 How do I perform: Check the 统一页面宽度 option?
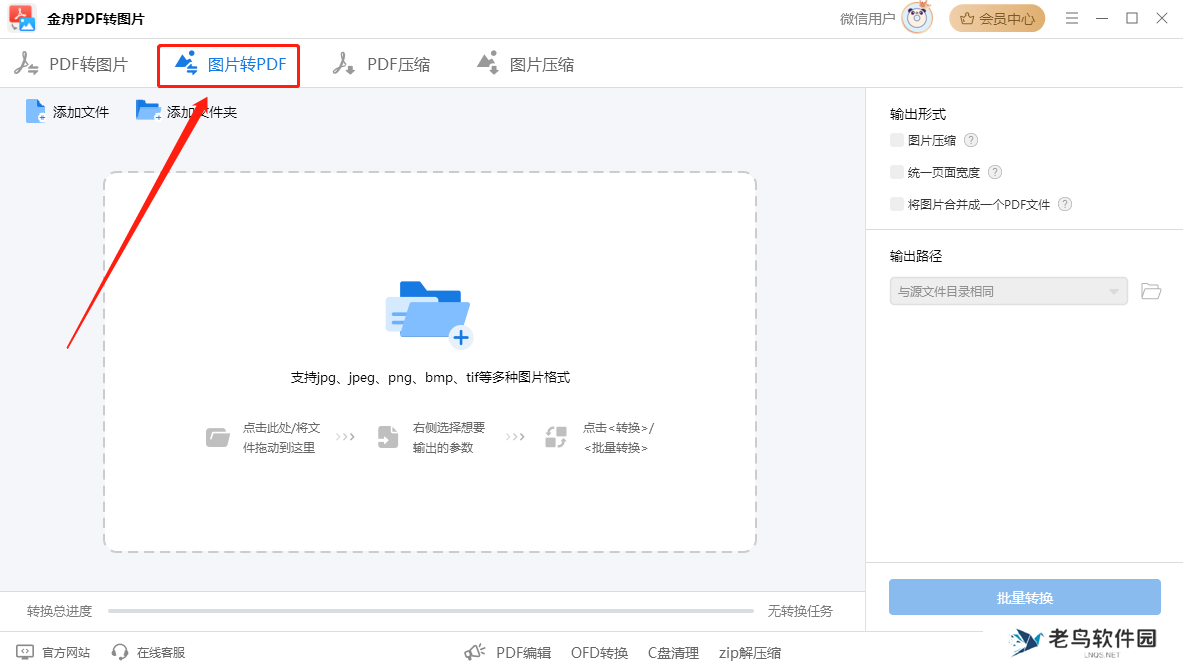[x=896, y=171]
